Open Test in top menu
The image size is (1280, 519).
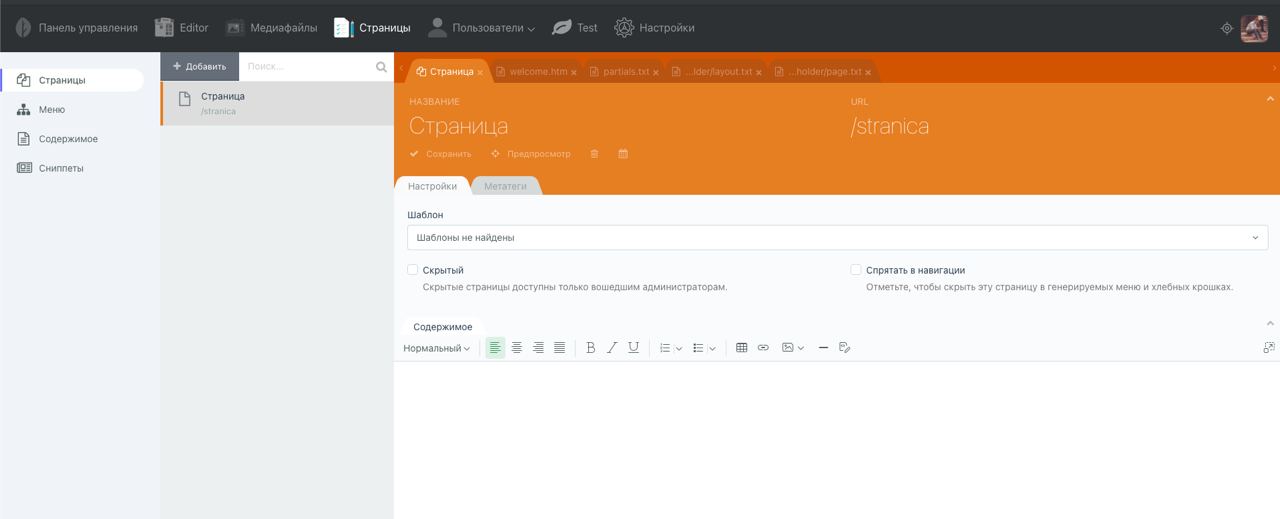(x=575, y=28)
